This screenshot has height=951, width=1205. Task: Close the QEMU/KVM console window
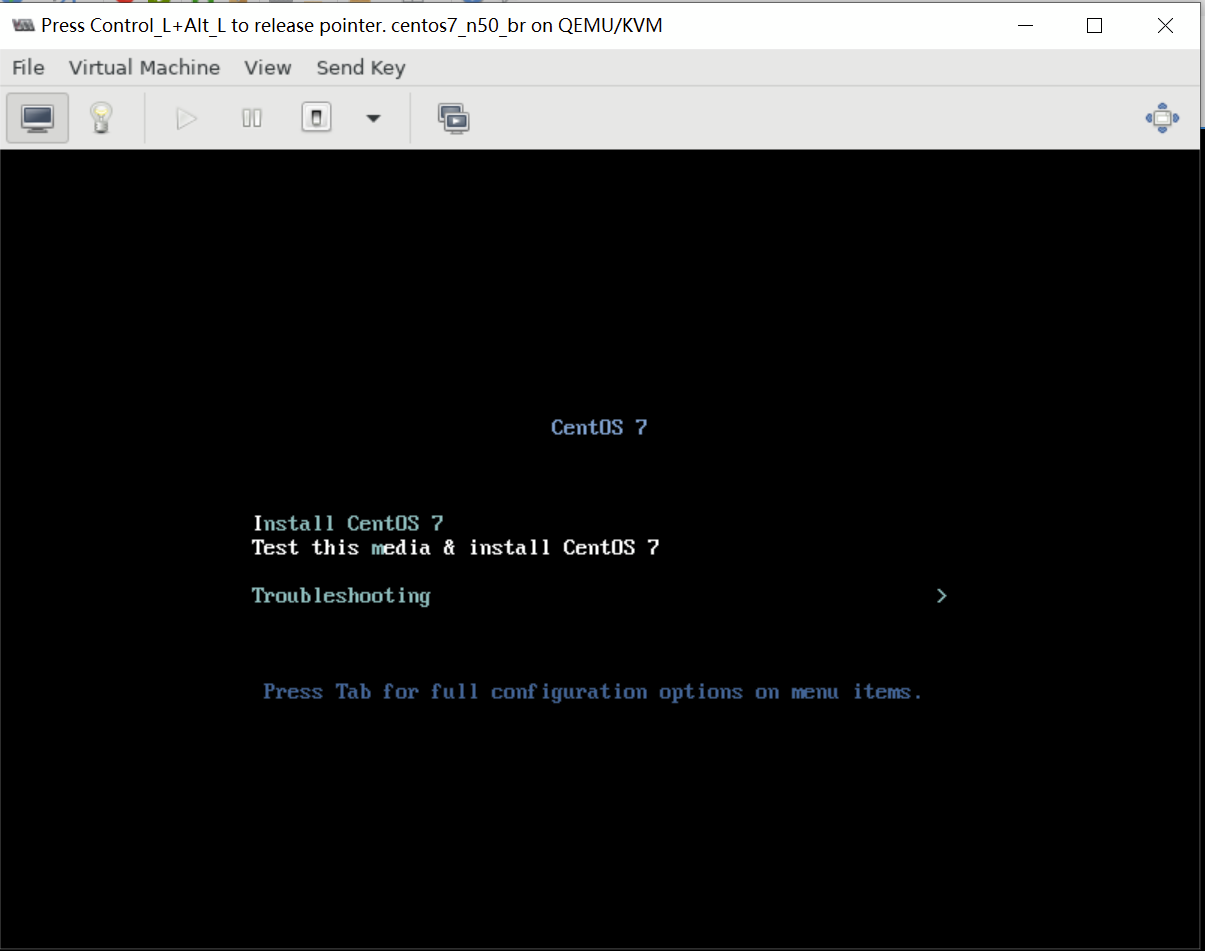coord(1165,26)
